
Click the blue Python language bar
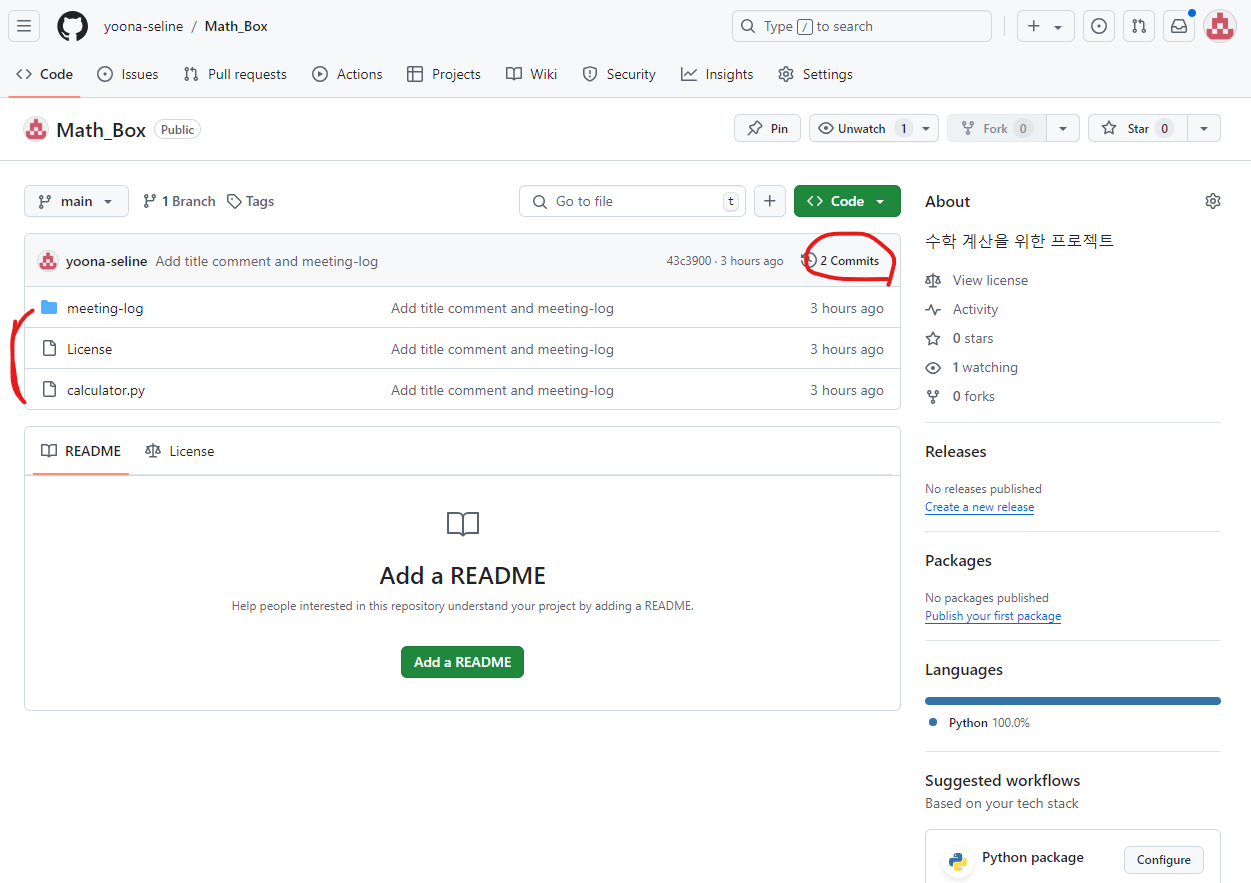[x=1073, y=701]
